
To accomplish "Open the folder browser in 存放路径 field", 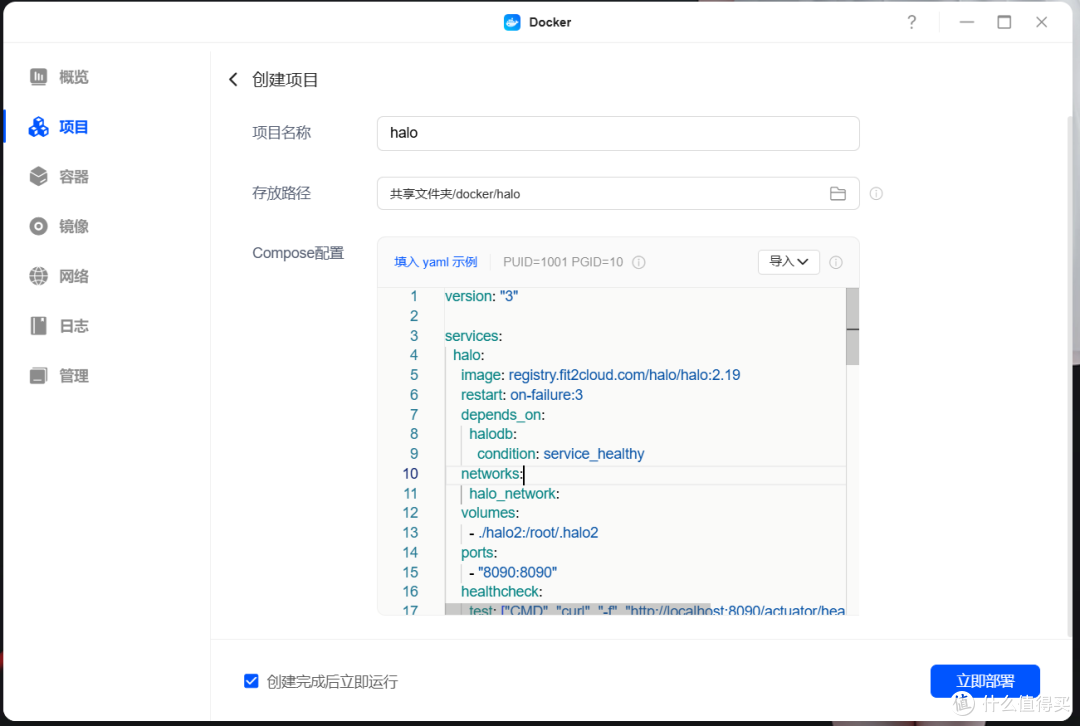I will pyautogui.click(x=838, y=194).
